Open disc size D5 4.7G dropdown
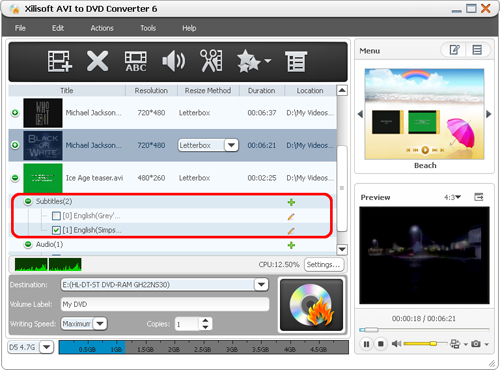500x370 pixels. click(x=46, y=347)
